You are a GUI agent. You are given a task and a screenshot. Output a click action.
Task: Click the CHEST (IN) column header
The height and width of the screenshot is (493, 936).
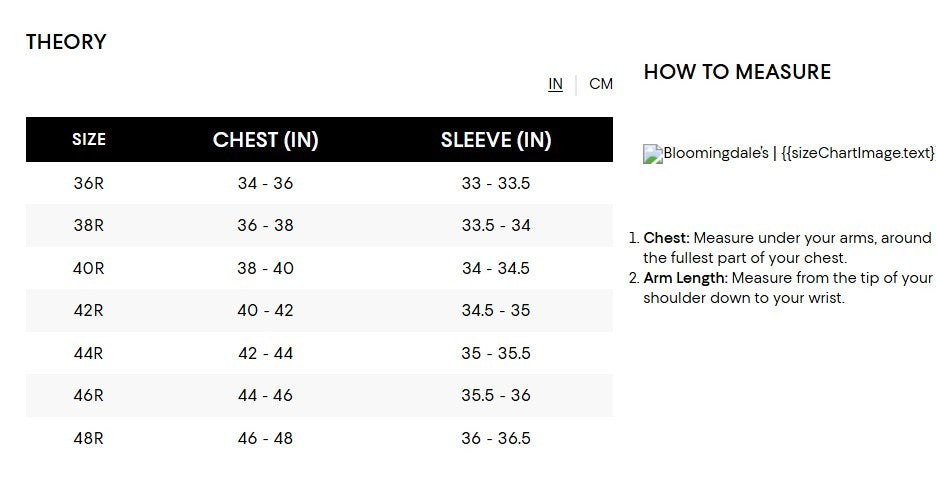[x=265, y=140]
